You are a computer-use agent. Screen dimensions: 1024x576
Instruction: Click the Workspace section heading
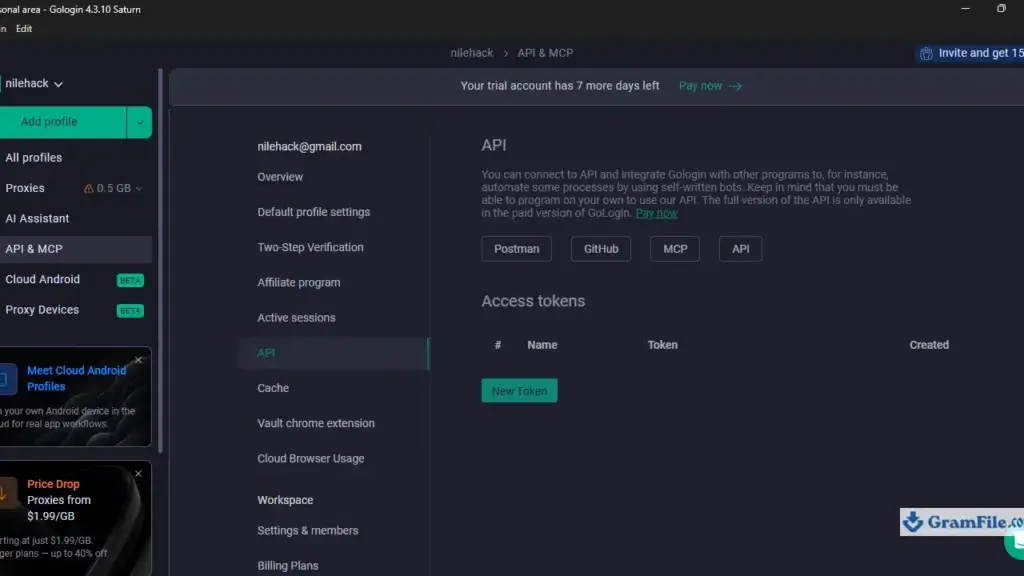click(285, 500)
